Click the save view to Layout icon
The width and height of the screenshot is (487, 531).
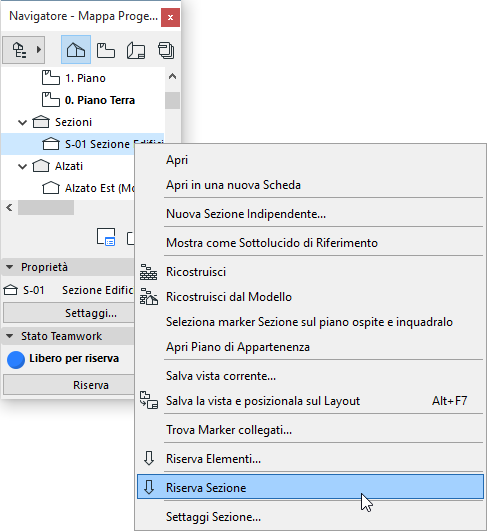tap(149, 400)
